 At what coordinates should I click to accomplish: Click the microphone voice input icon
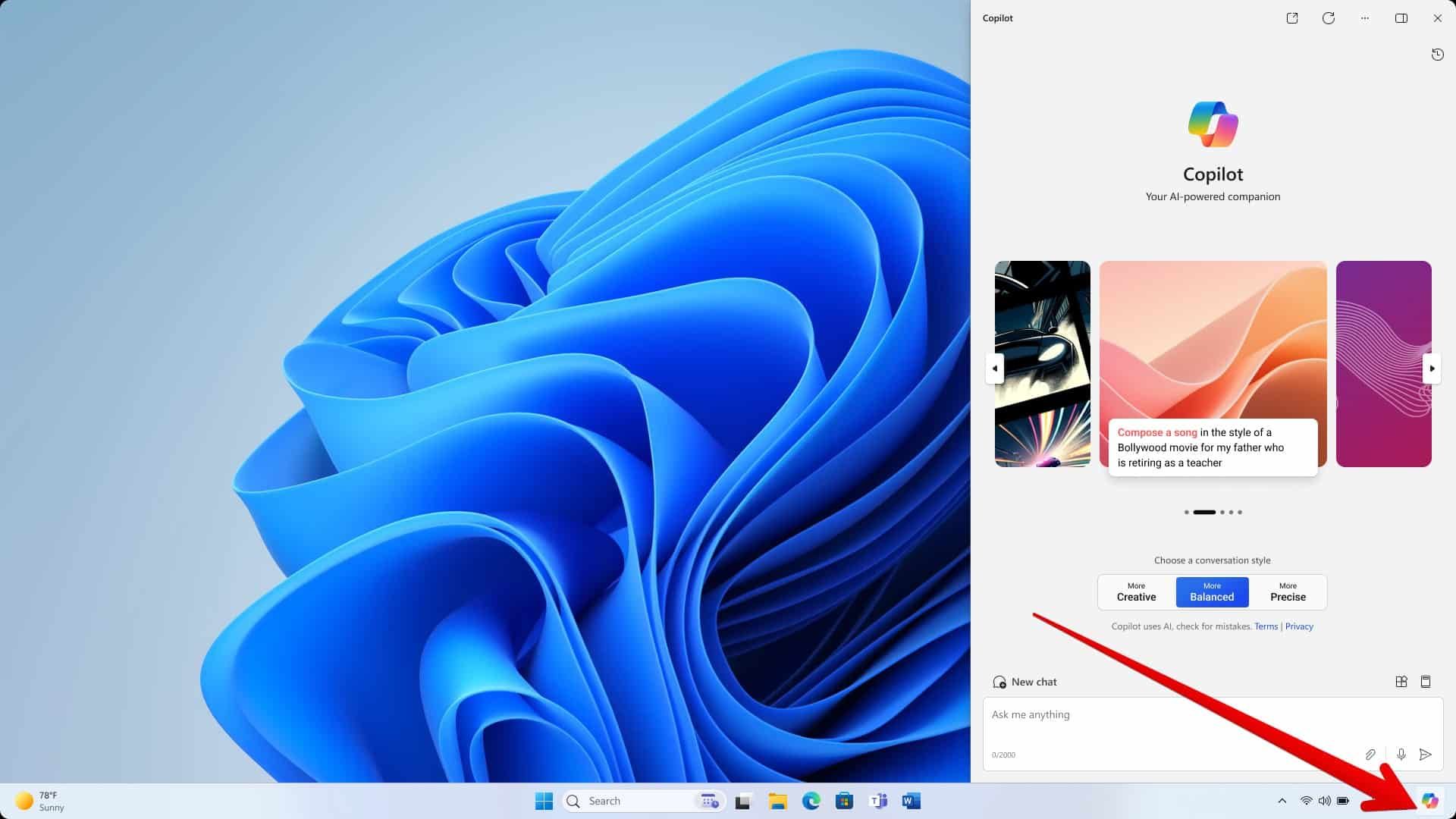tap(1401, 755)
